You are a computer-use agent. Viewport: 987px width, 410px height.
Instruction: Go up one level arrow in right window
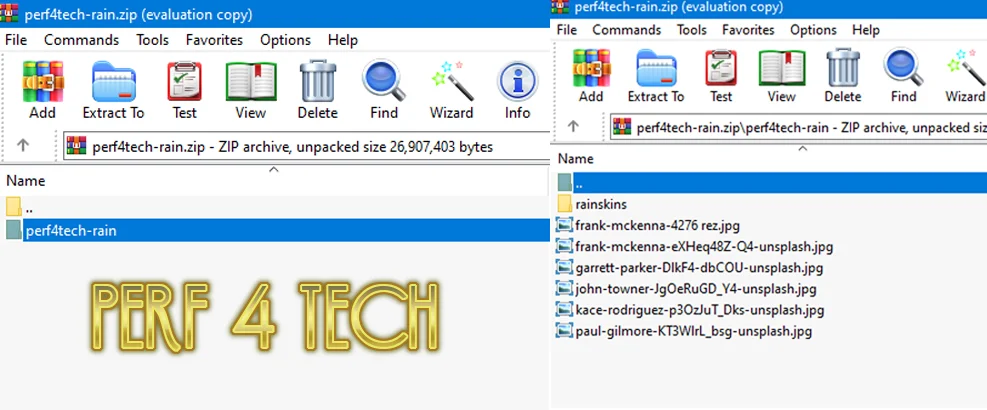(x=573, y=126)
